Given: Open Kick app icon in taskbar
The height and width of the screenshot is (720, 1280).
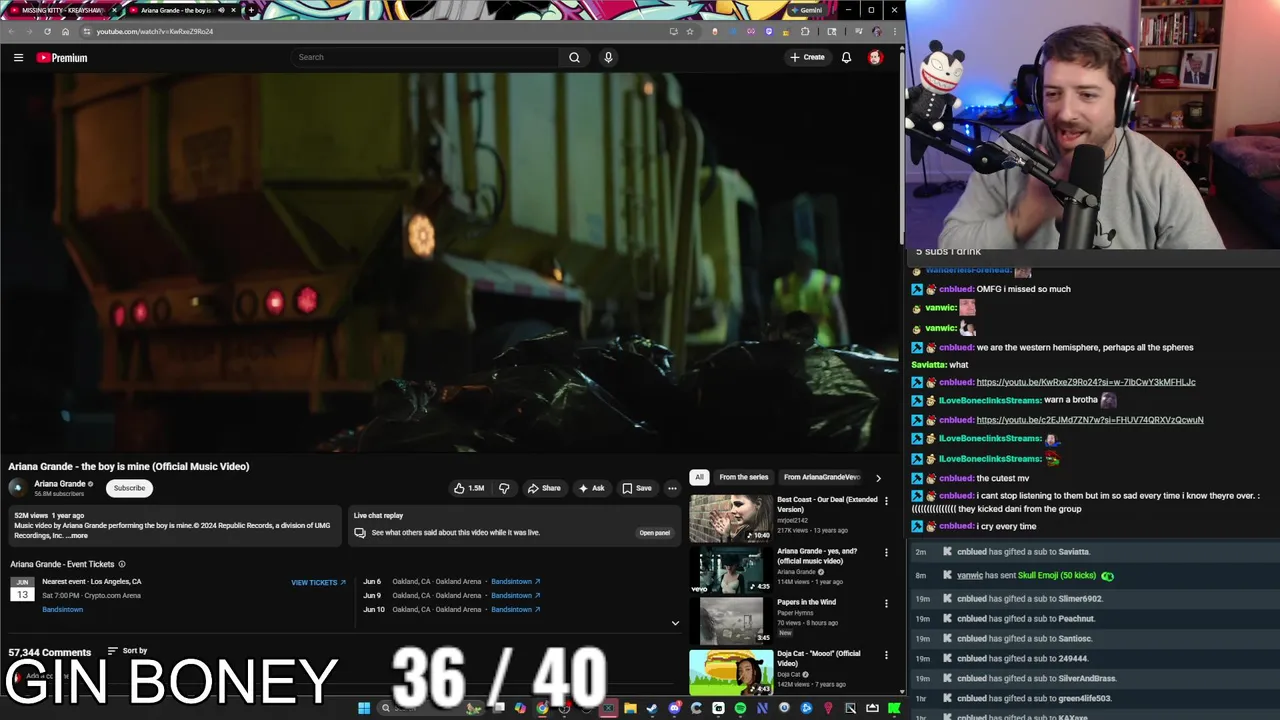Looking at the screenshot, I should click(894, 708).
